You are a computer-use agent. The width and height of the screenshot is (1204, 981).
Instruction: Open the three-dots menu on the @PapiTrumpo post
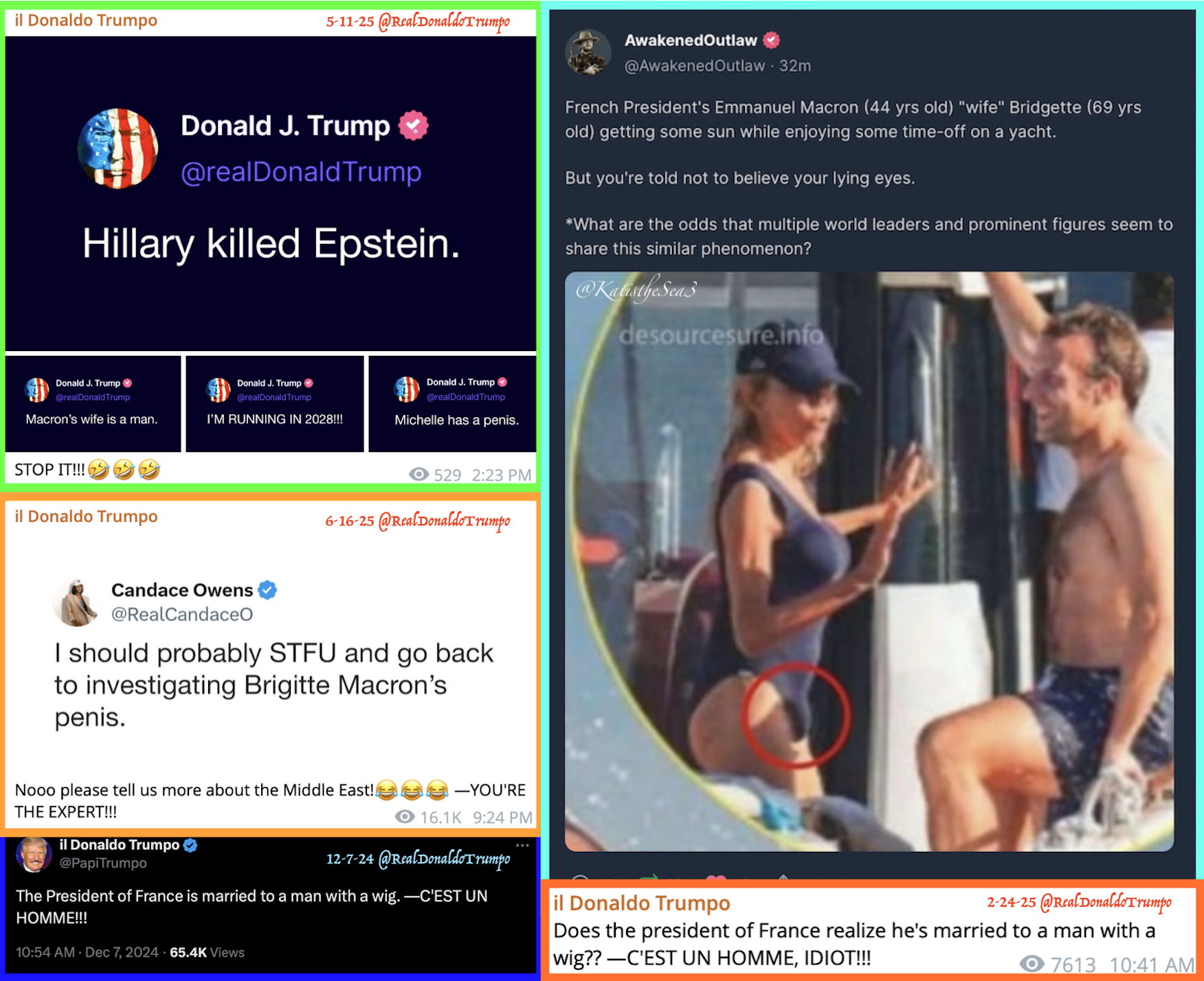522,846
